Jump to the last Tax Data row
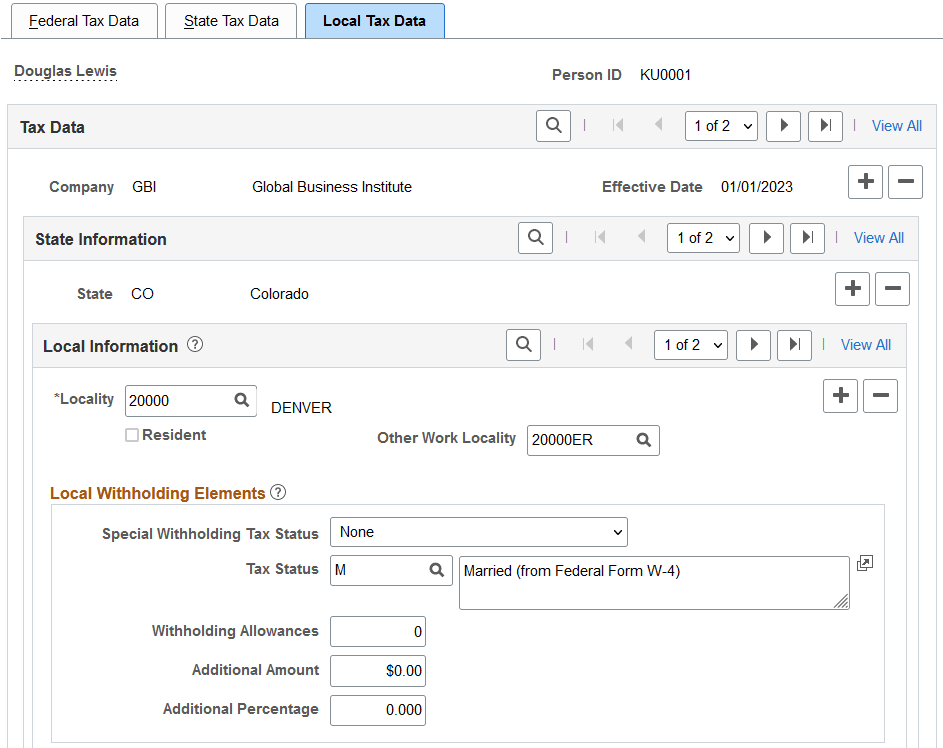The image size is (943, 748). click(825, 126)
